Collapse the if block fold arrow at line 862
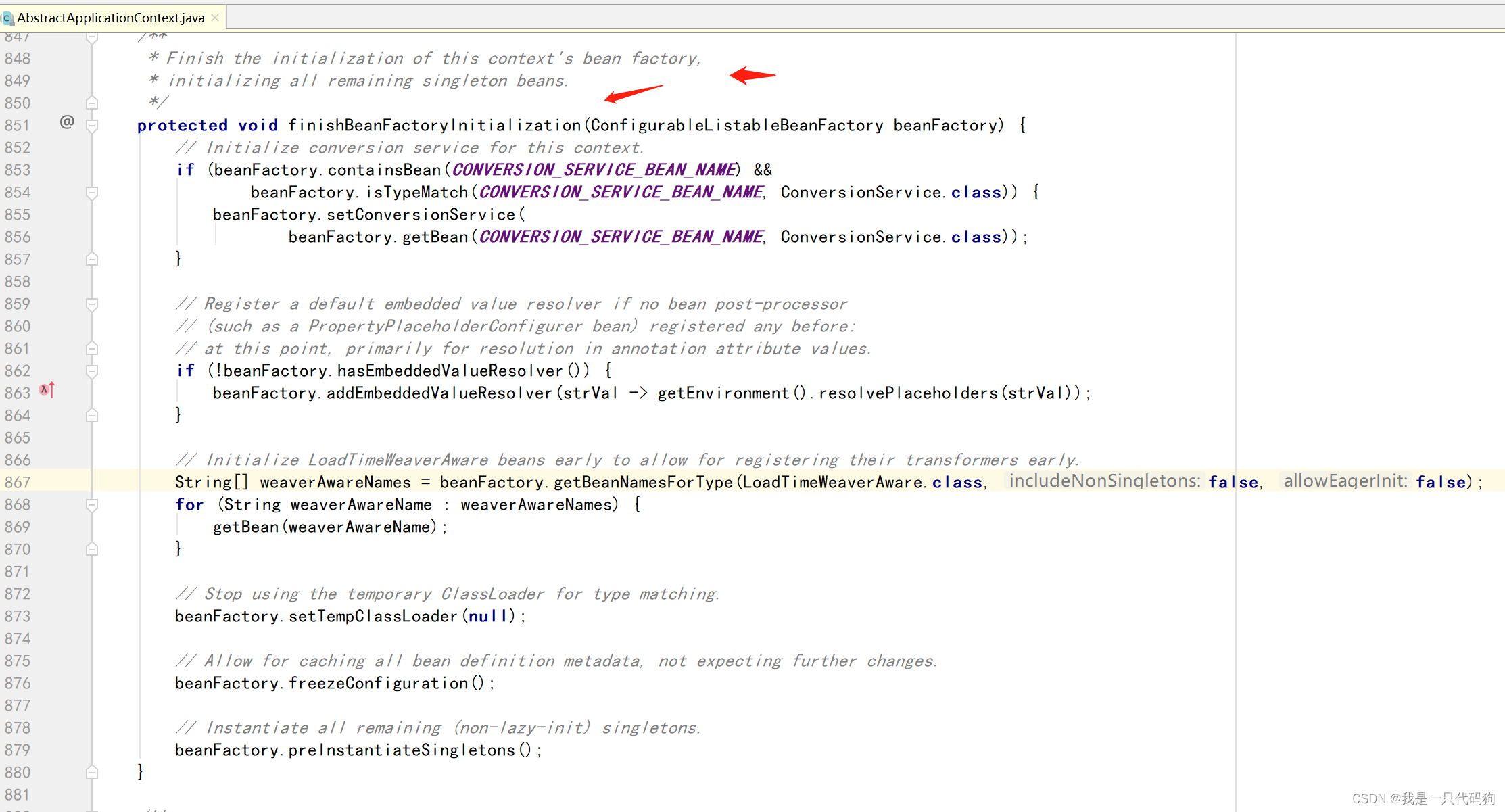 point(92,371)
